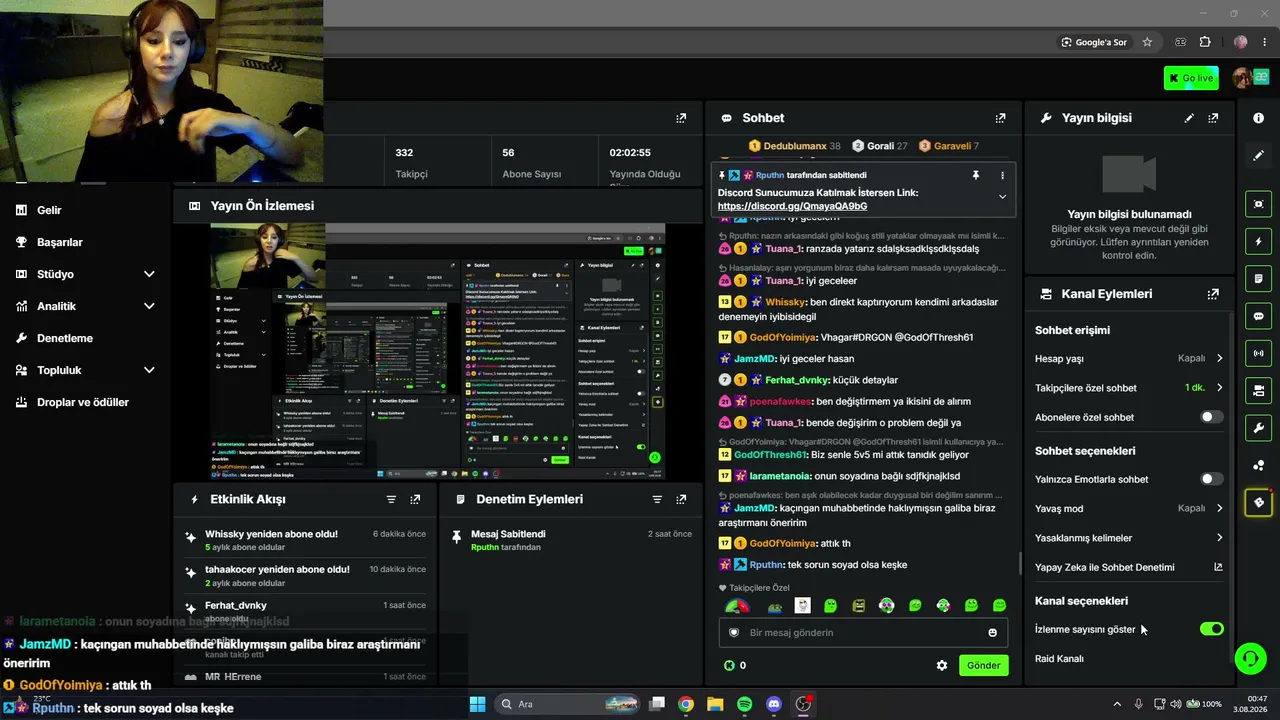Pop out the Denetim Eylemleri panel

(681, 499)
